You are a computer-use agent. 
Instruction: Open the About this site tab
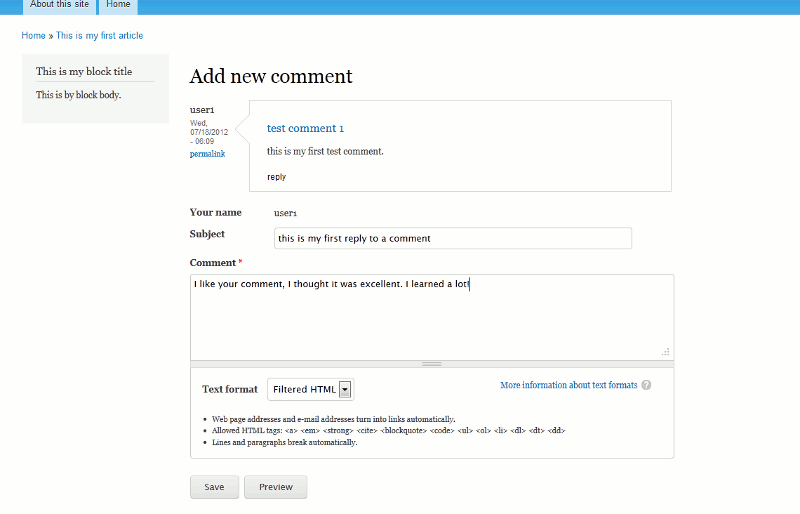[59, 5]
